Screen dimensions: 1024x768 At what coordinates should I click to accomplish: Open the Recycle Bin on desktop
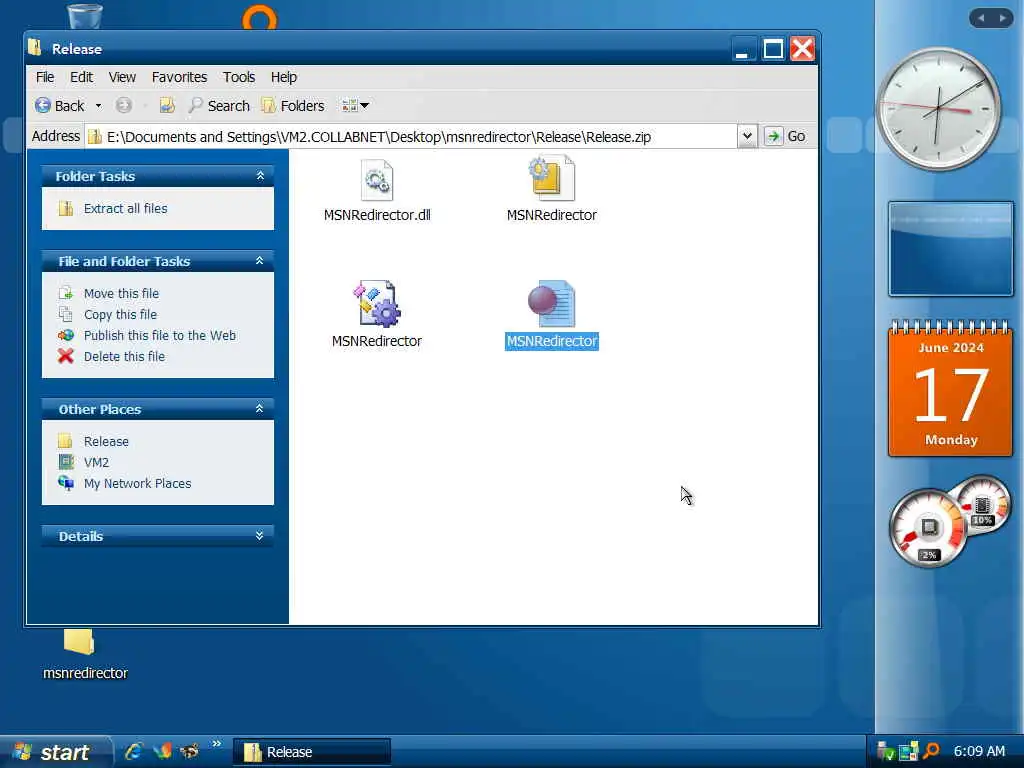coord(85,16)
